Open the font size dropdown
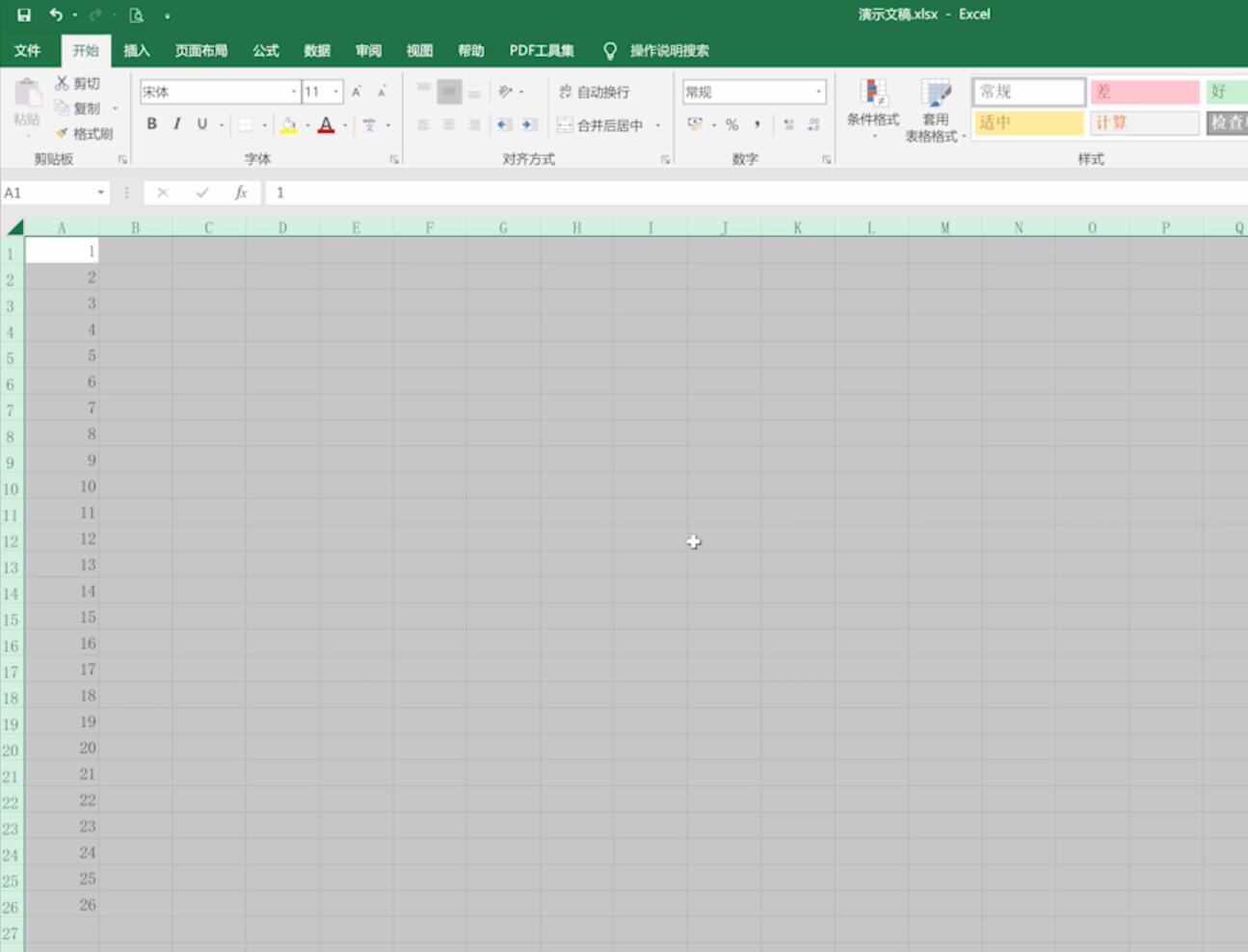 [x=335, y=92]
